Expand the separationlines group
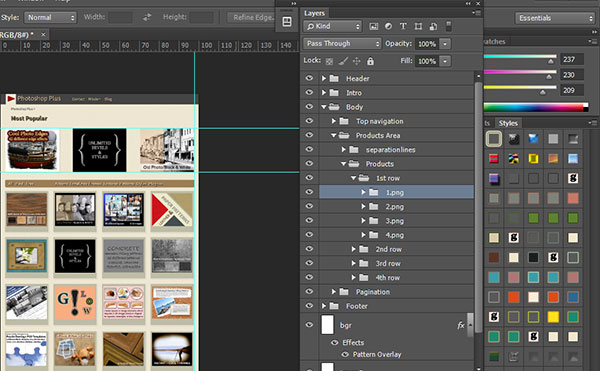The width and height of the screenshot is (600, 371). pos(344,150)
